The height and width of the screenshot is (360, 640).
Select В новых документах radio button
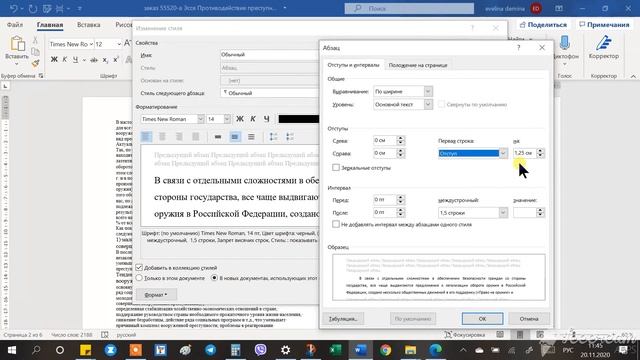(214, 278)
